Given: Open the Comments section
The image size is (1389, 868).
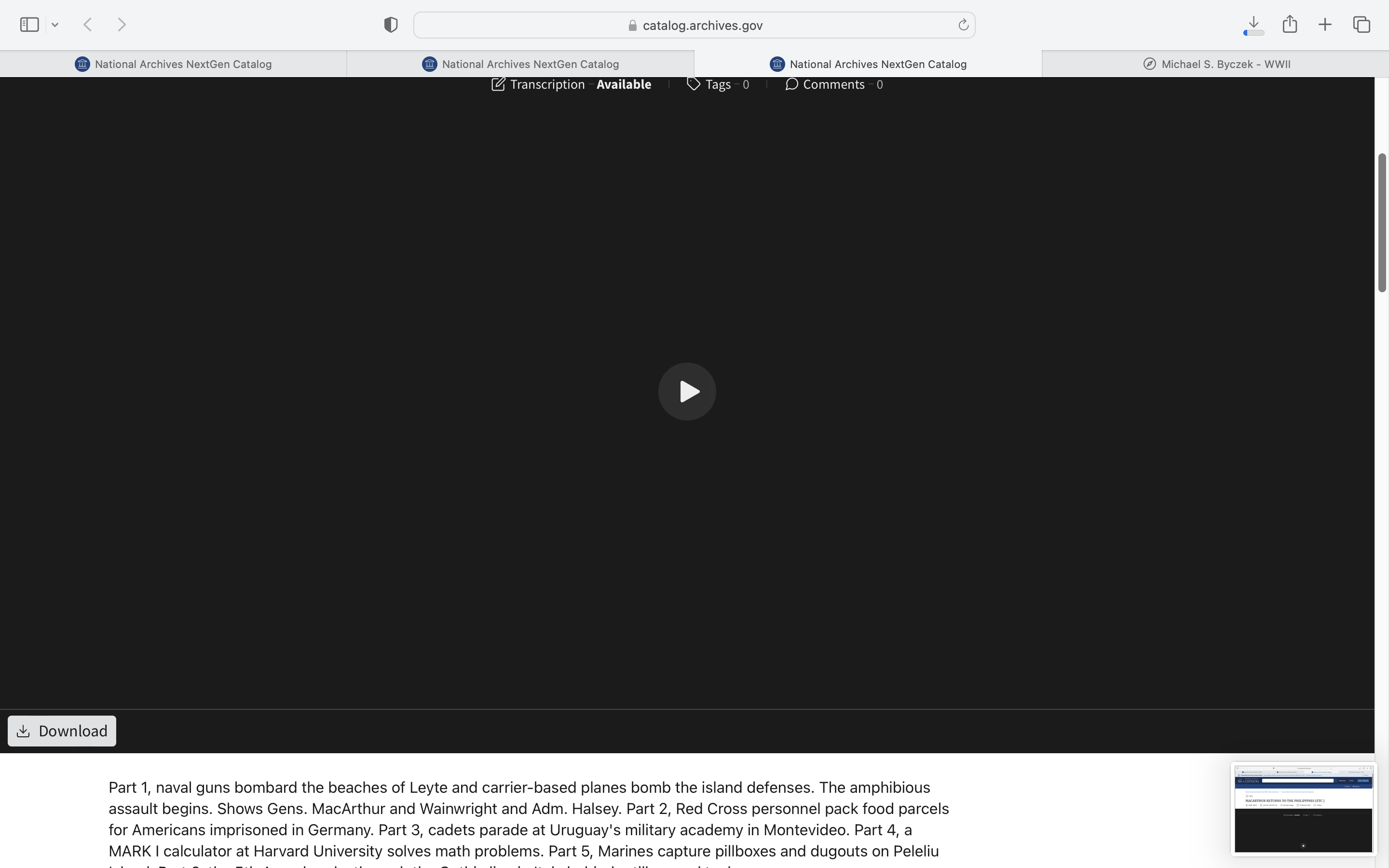Looking at the screenshot, I should pyautogui.click(x=833, y=84).
